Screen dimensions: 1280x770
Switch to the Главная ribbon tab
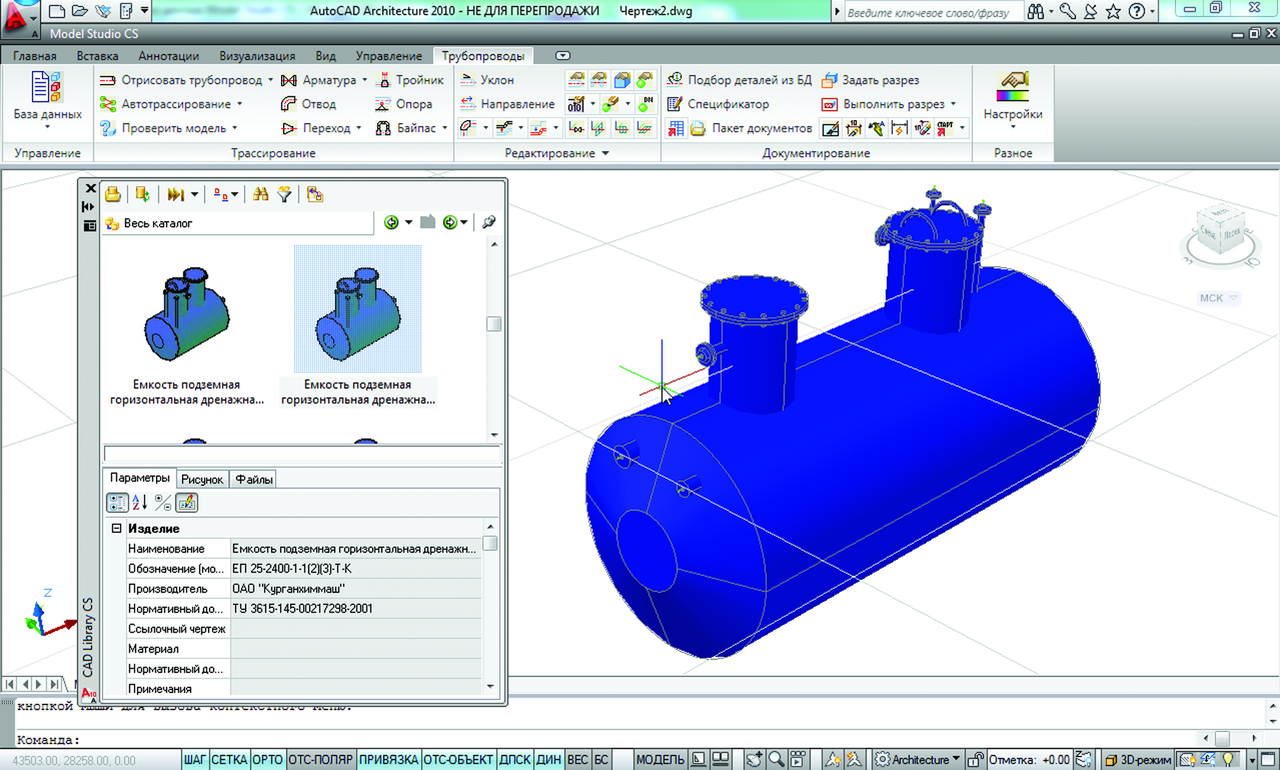35,56
